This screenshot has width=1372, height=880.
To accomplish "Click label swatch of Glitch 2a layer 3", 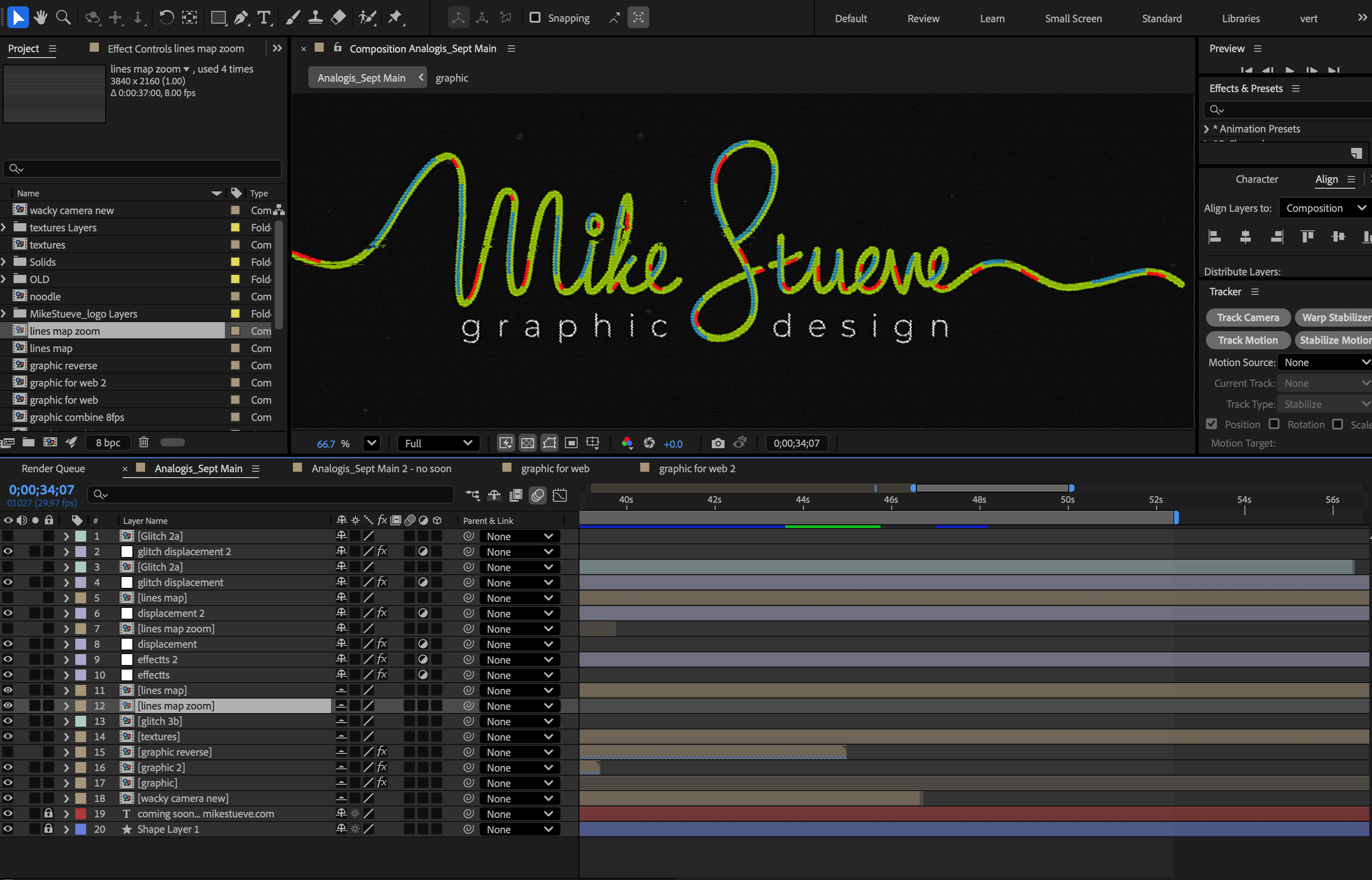I will pyautogui.click(x=81, y=567).
